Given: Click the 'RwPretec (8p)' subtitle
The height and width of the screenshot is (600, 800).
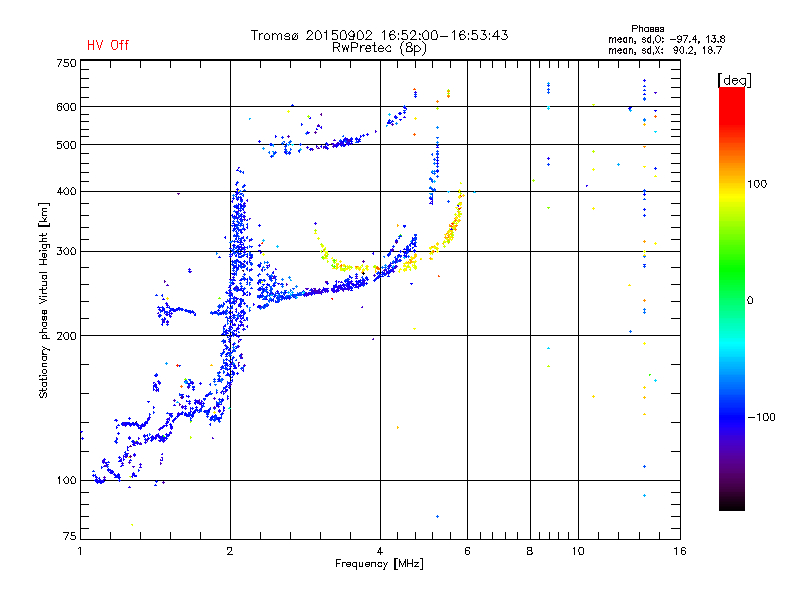Looking at the screenshot, I should 379,48.
